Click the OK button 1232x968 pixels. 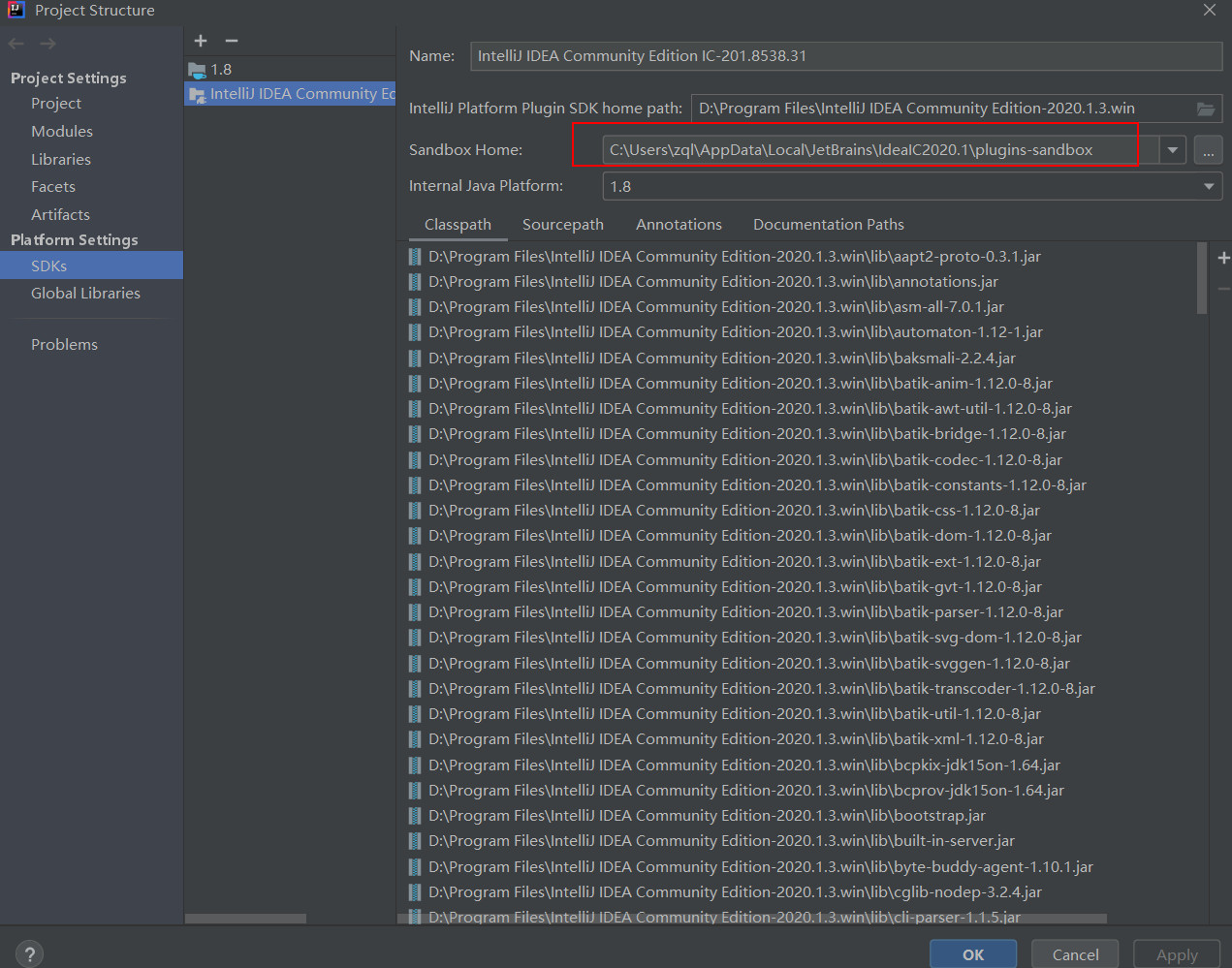973,954
